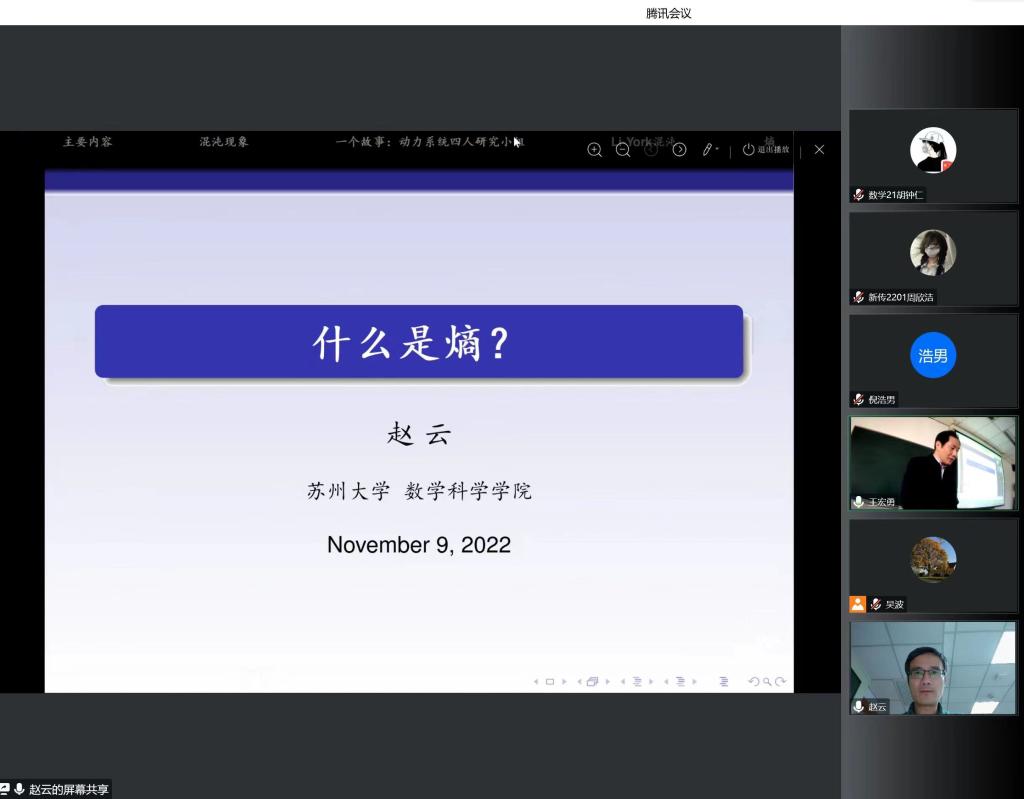Expand the outline view icon in bottom bar
This screenshot has width=1024, height=799.
point(723,682)
